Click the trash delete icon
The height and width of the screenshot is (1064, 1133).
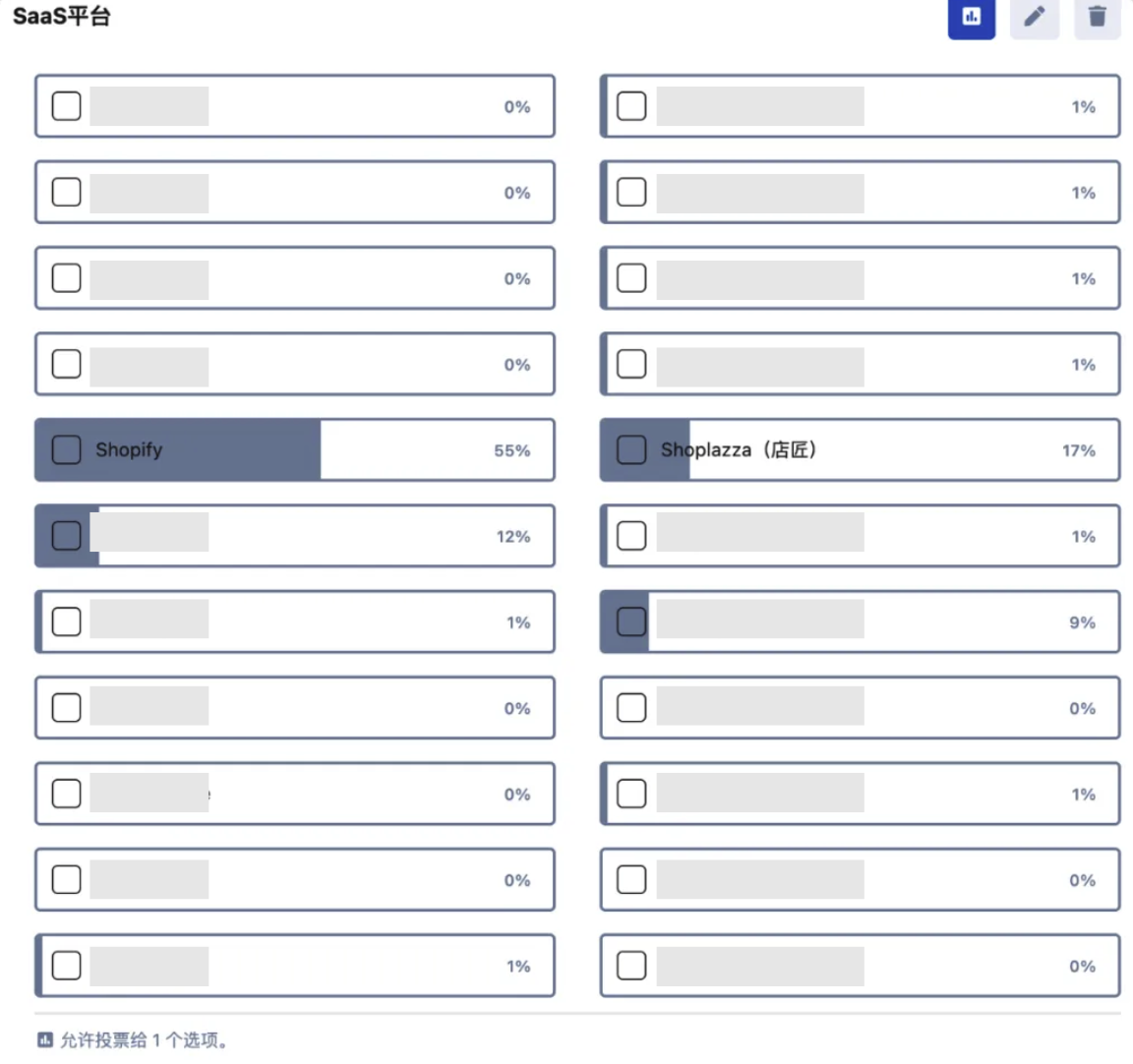coord(1097,17)
